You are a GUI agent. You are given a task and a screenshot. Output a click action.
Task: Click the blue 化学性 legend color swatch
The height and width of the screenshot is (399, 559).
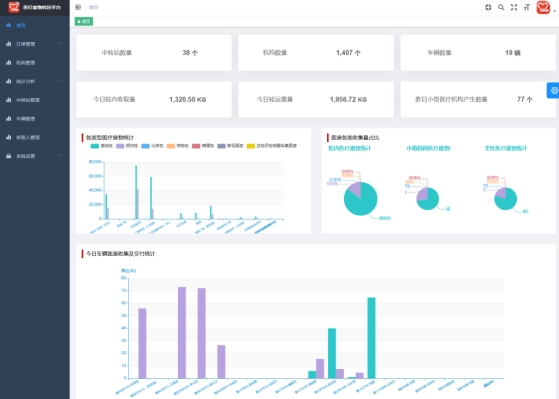[x=145, y=146]
